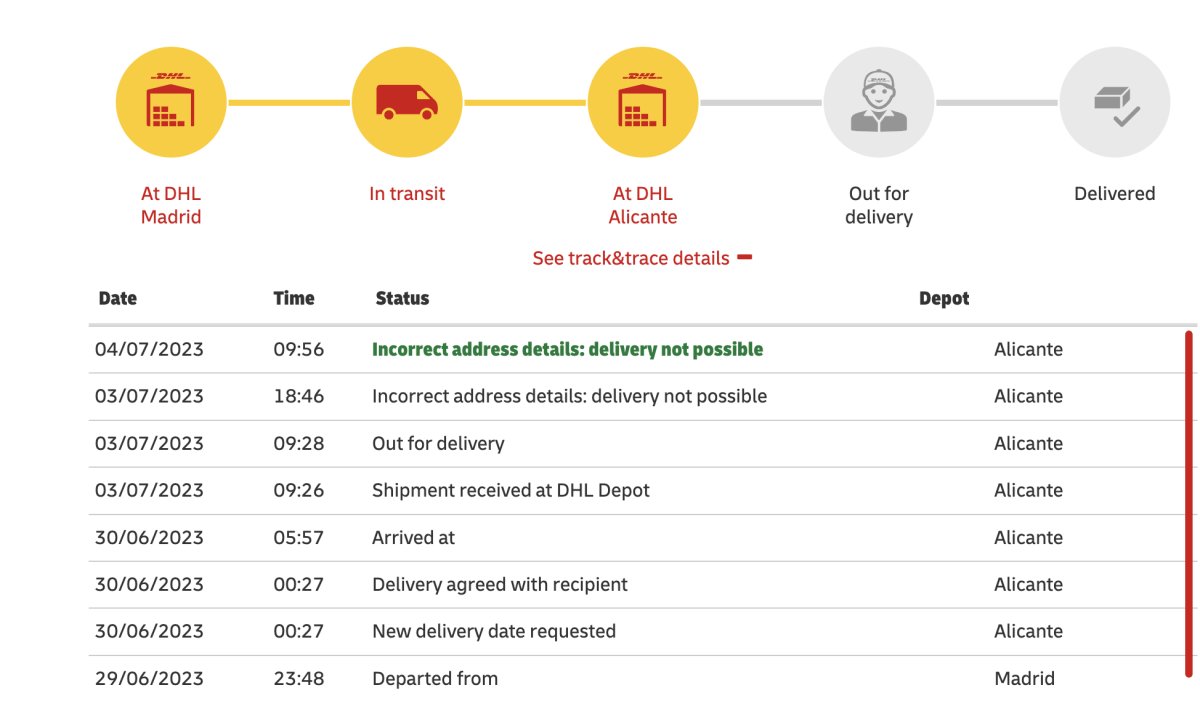Viewport: 1200px width, 725px height.
Task: Click the DHL Madrid warehouse icon
Action: pos(171,102)
